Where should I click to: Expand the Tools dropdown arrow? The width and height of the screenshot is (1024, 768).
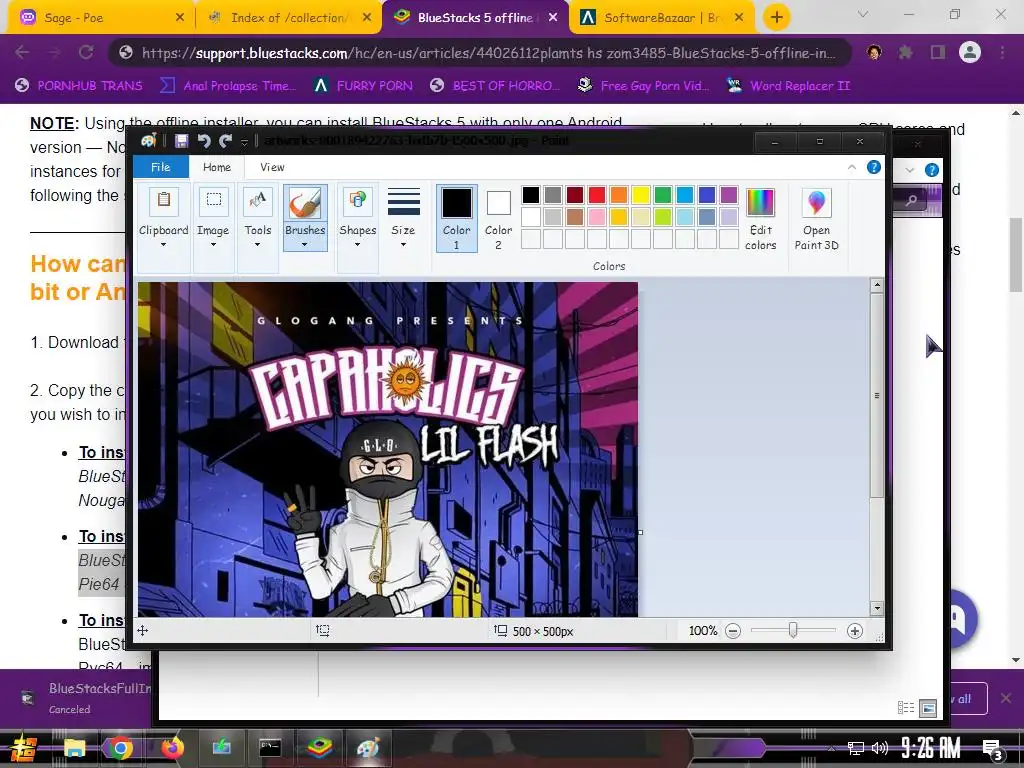coord(257,245)
